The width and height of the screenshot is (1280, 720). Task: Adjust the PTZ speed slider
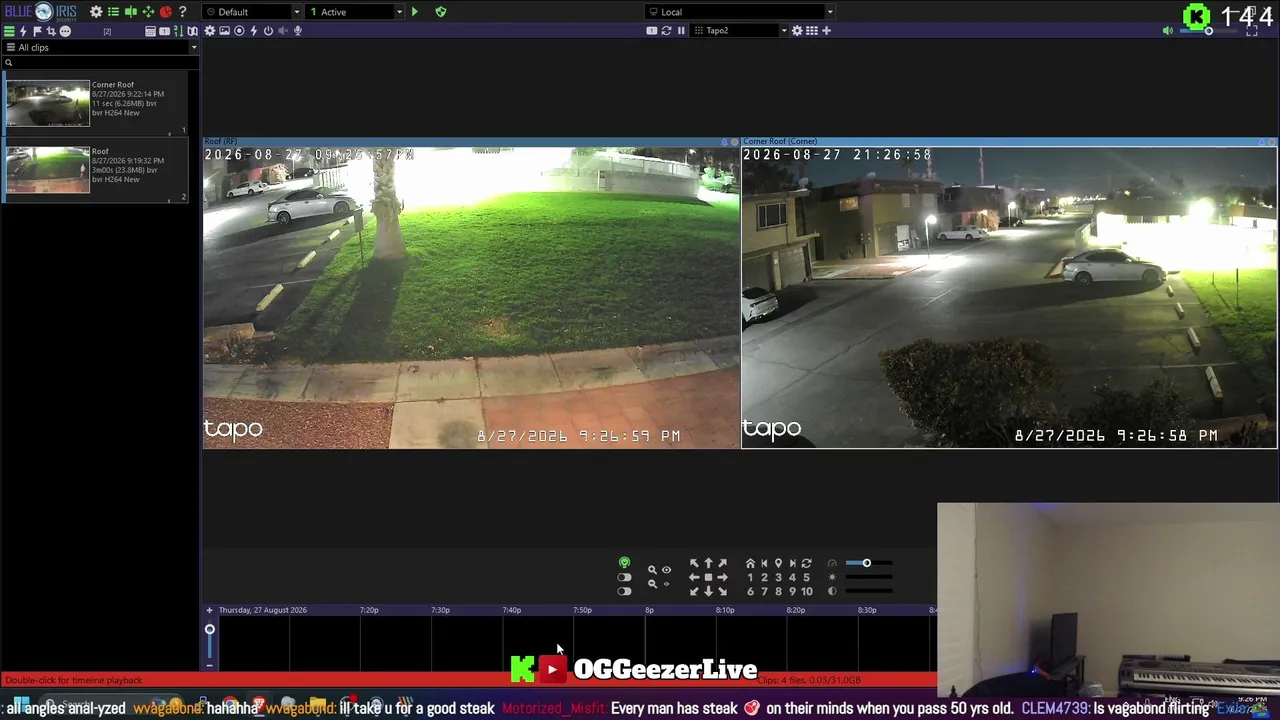(x=868, y=563)
